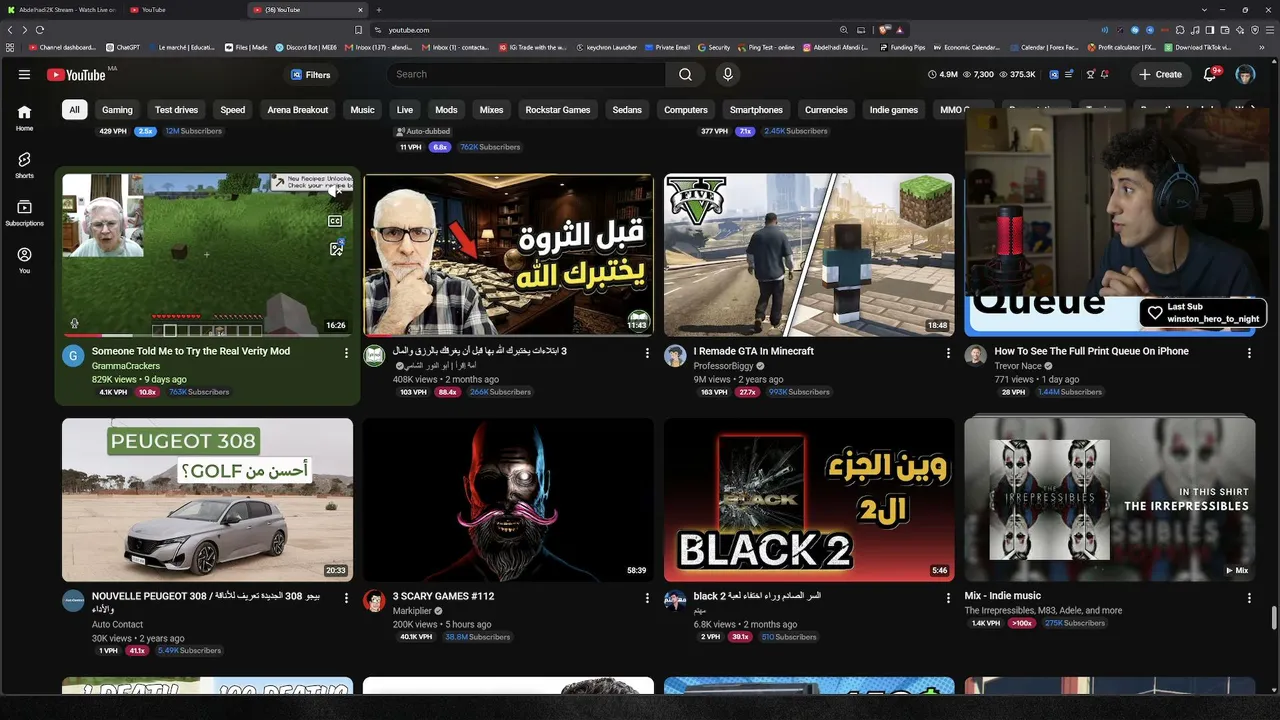The image size is (1280, 720).
Task: Open the ProfessorBiggy channel avatar
Action: coord(675,356)
